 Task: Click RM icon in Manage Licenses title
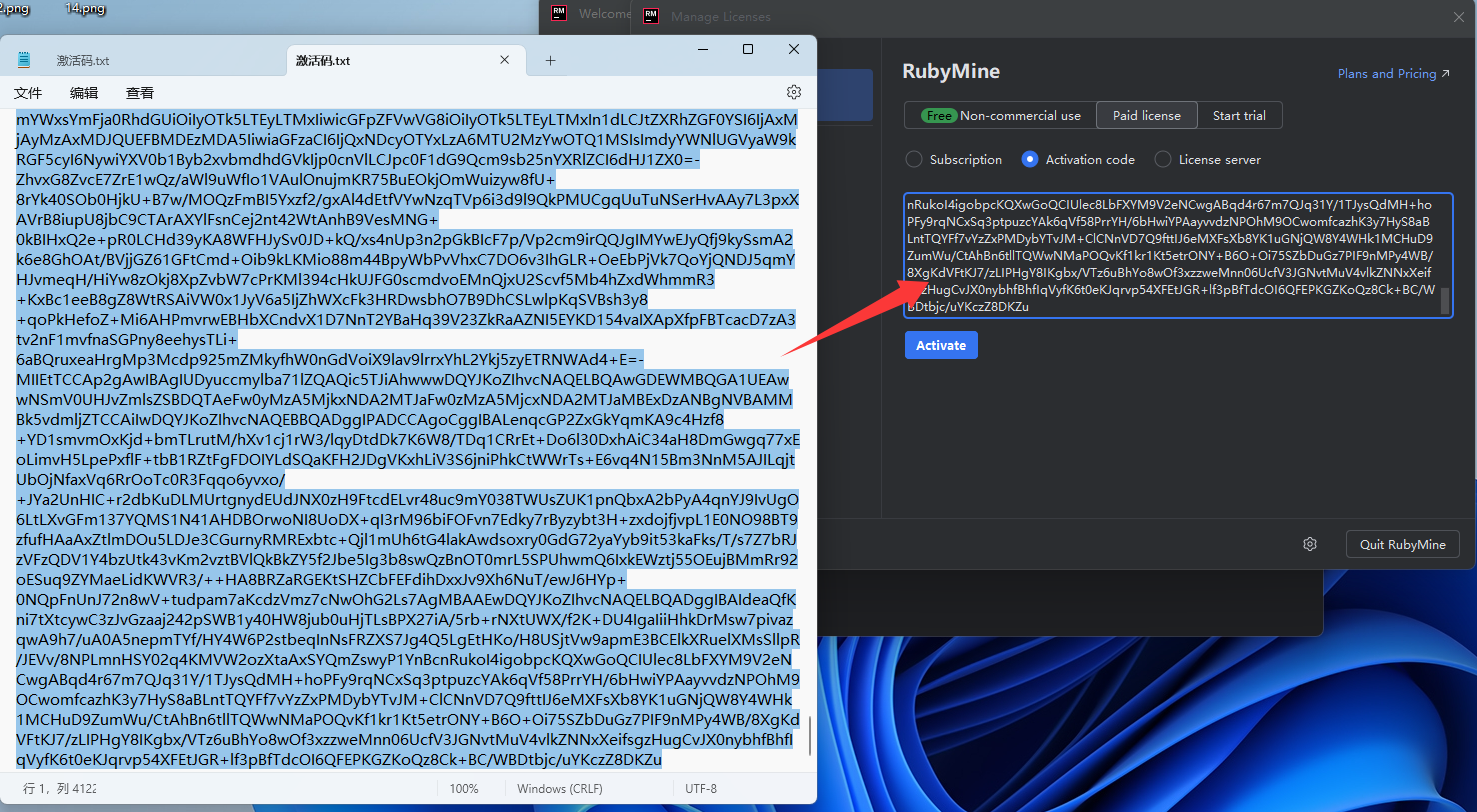click(x=651, y=15)
